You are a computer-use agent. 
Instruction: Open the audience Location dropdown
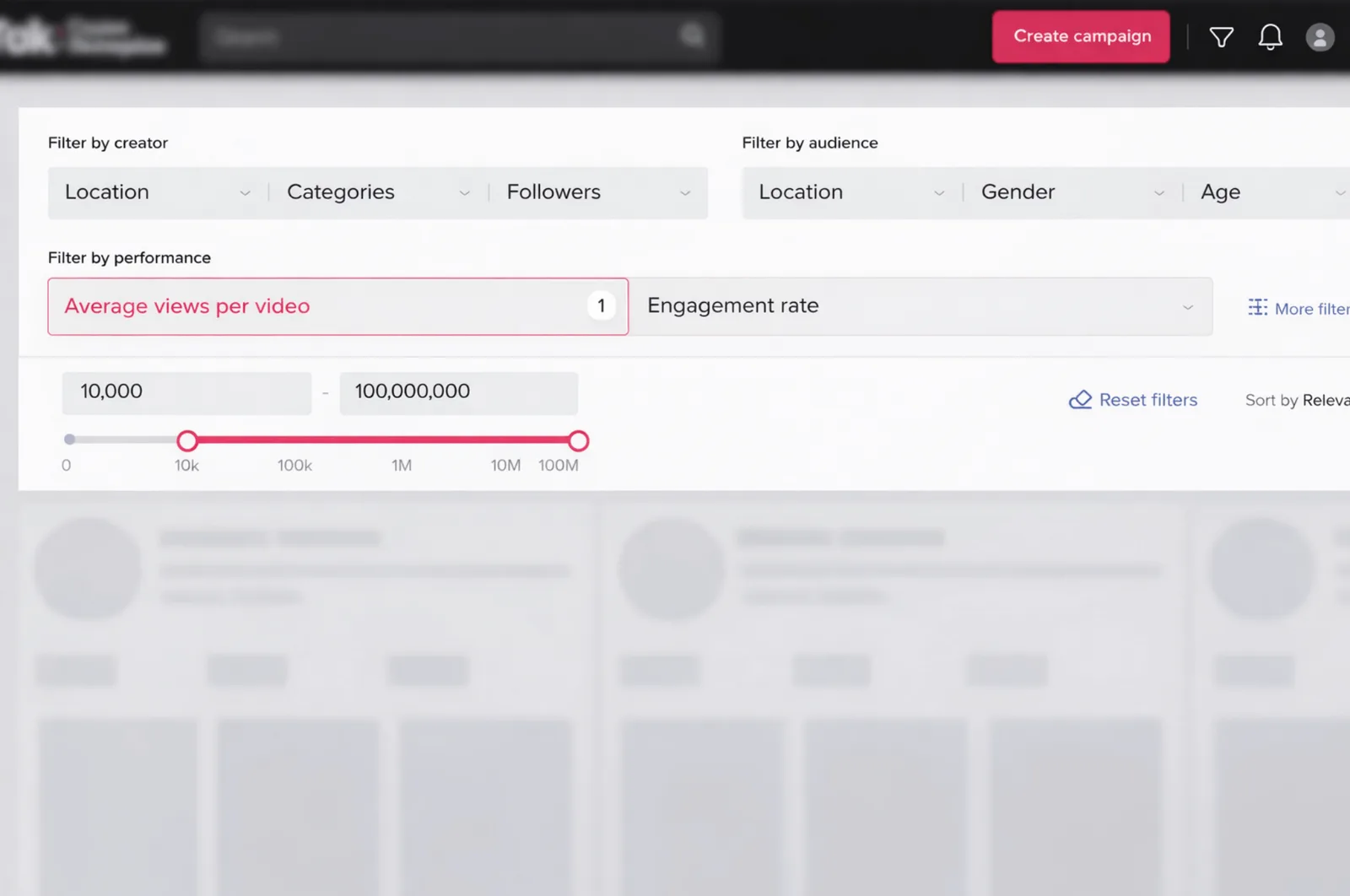coord(851,192)
